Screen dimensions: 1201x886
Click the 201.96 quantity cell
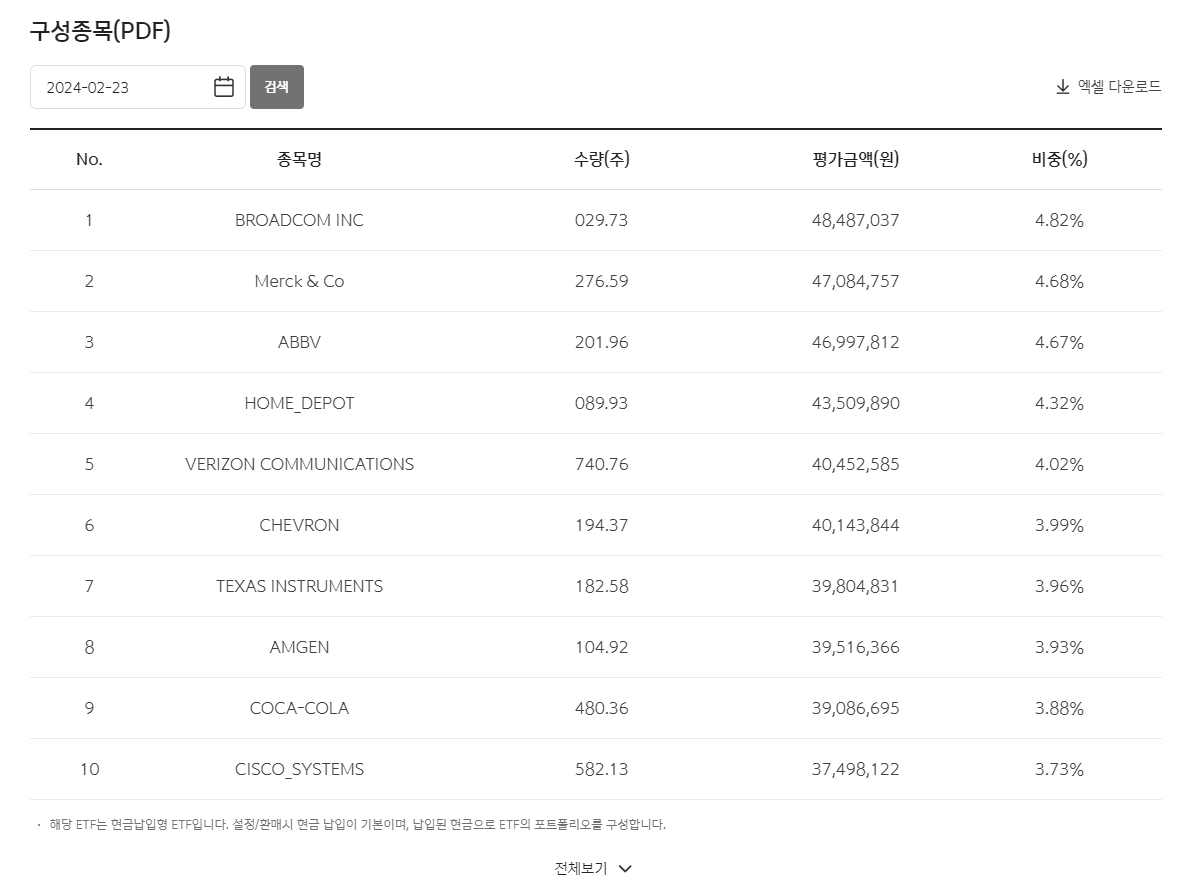pyautogui.click(x=602, y=342)
